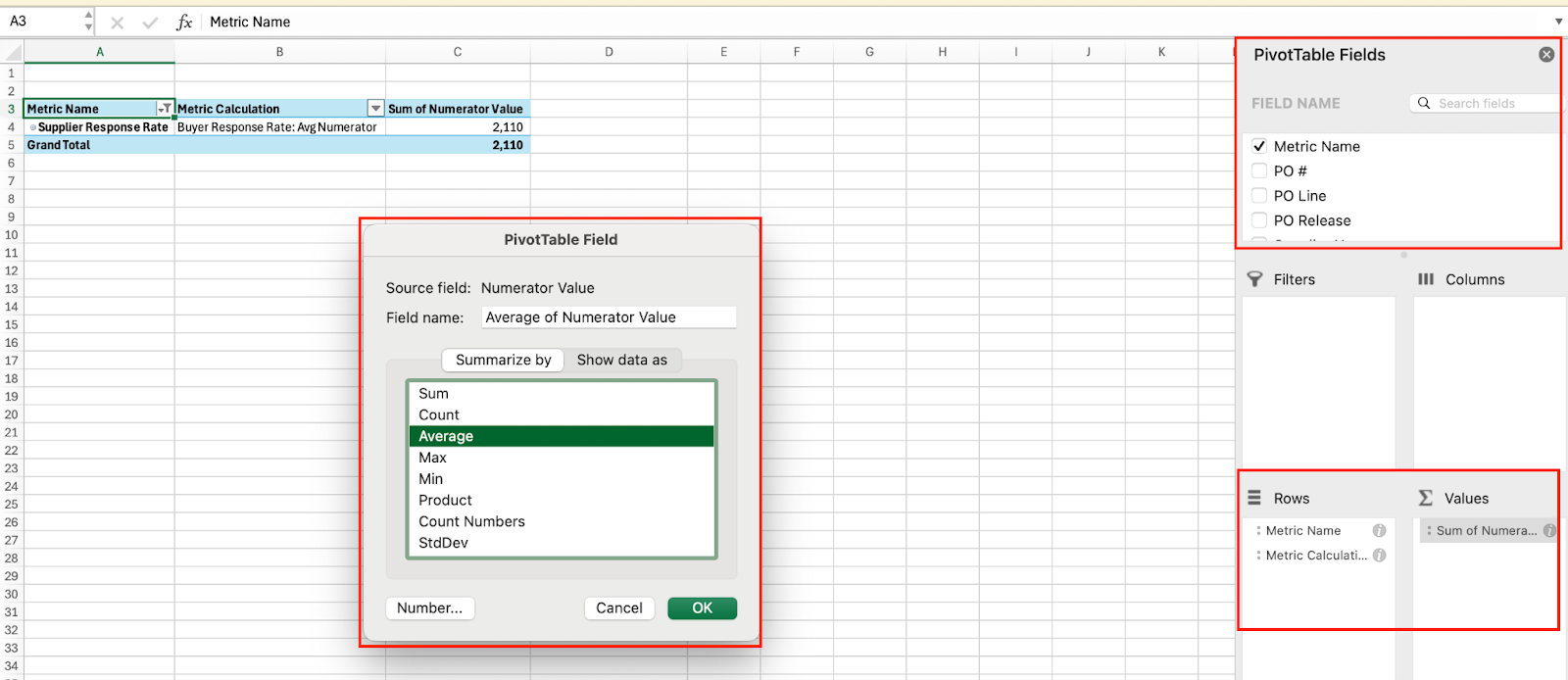Select row 1 header

[12, 73]
